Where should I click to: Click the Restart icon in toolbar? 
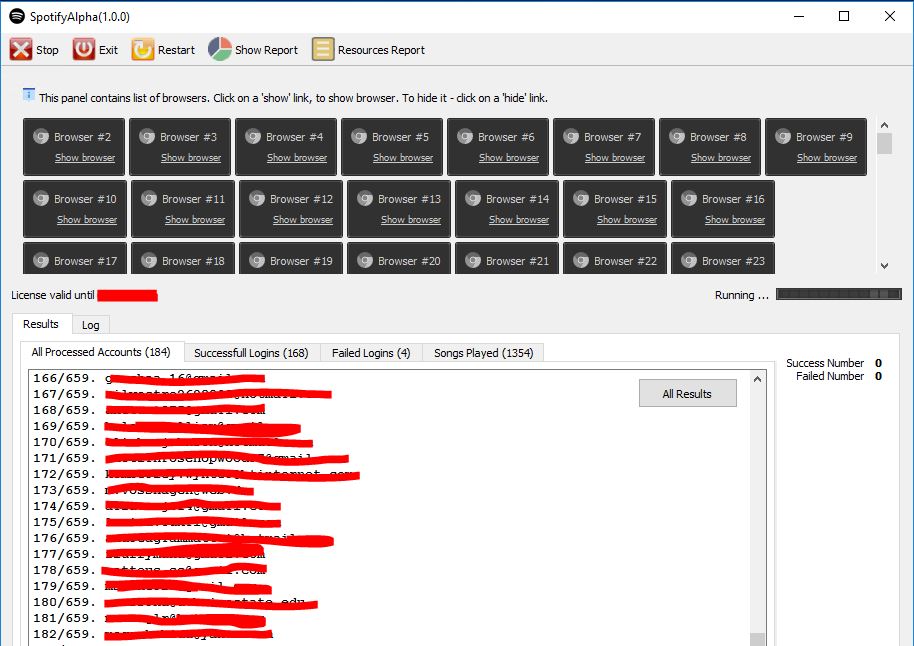click(x=143, y=50)
